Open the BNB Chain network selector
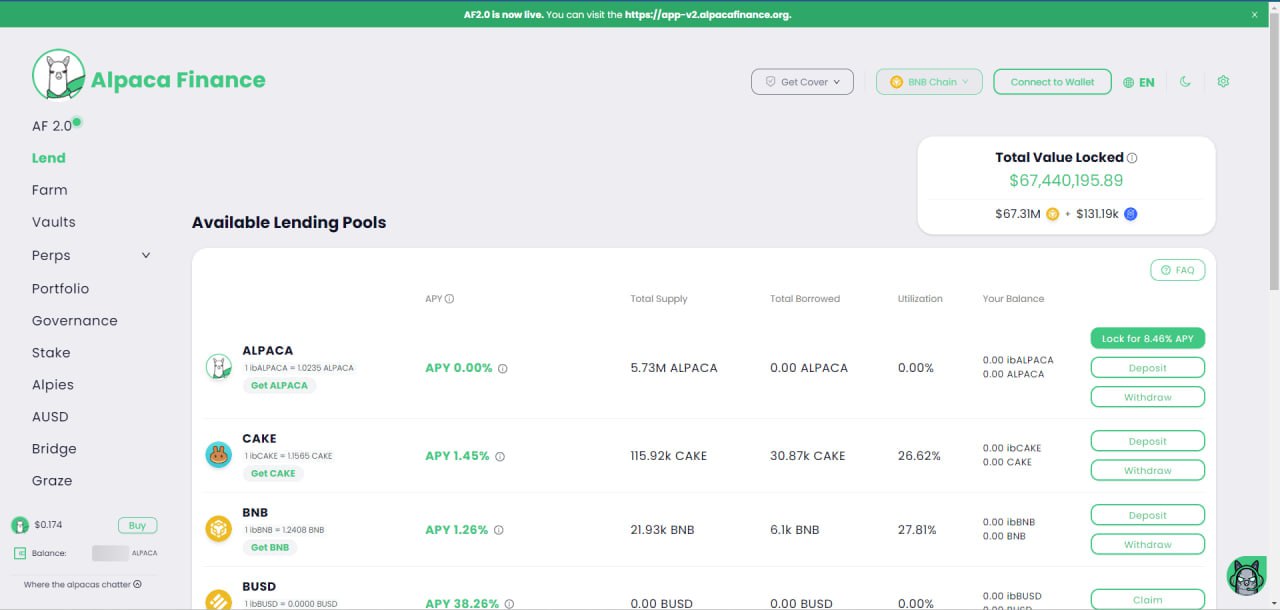 [929, 82]
